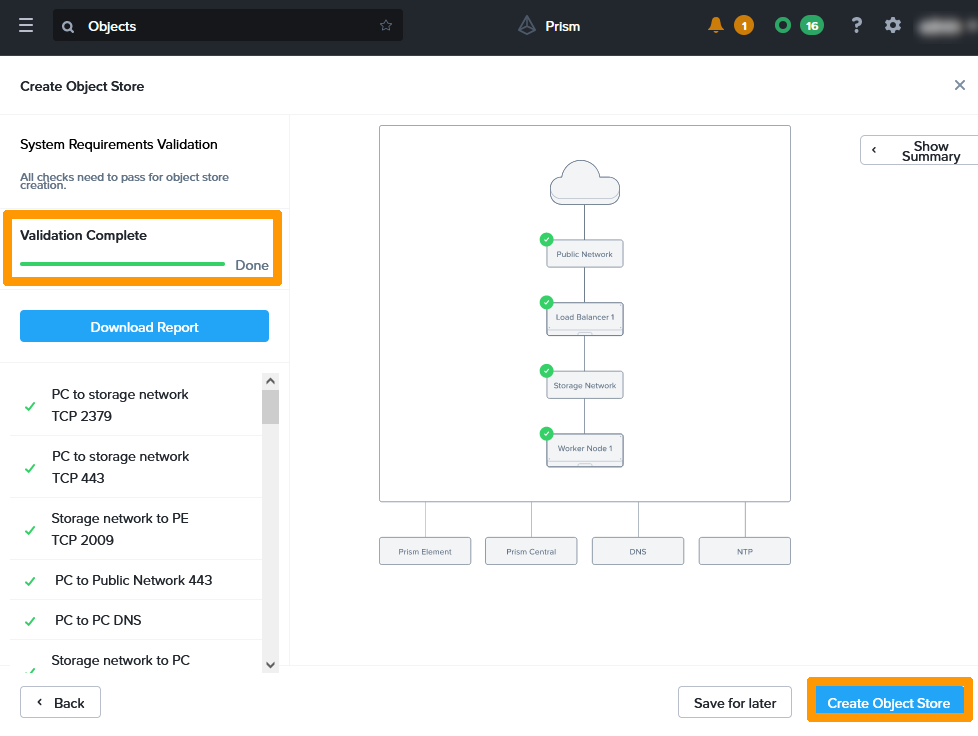Open the tasks circle status icon
The width and height of the screenshot is (978, 736).
pos(783,25)
